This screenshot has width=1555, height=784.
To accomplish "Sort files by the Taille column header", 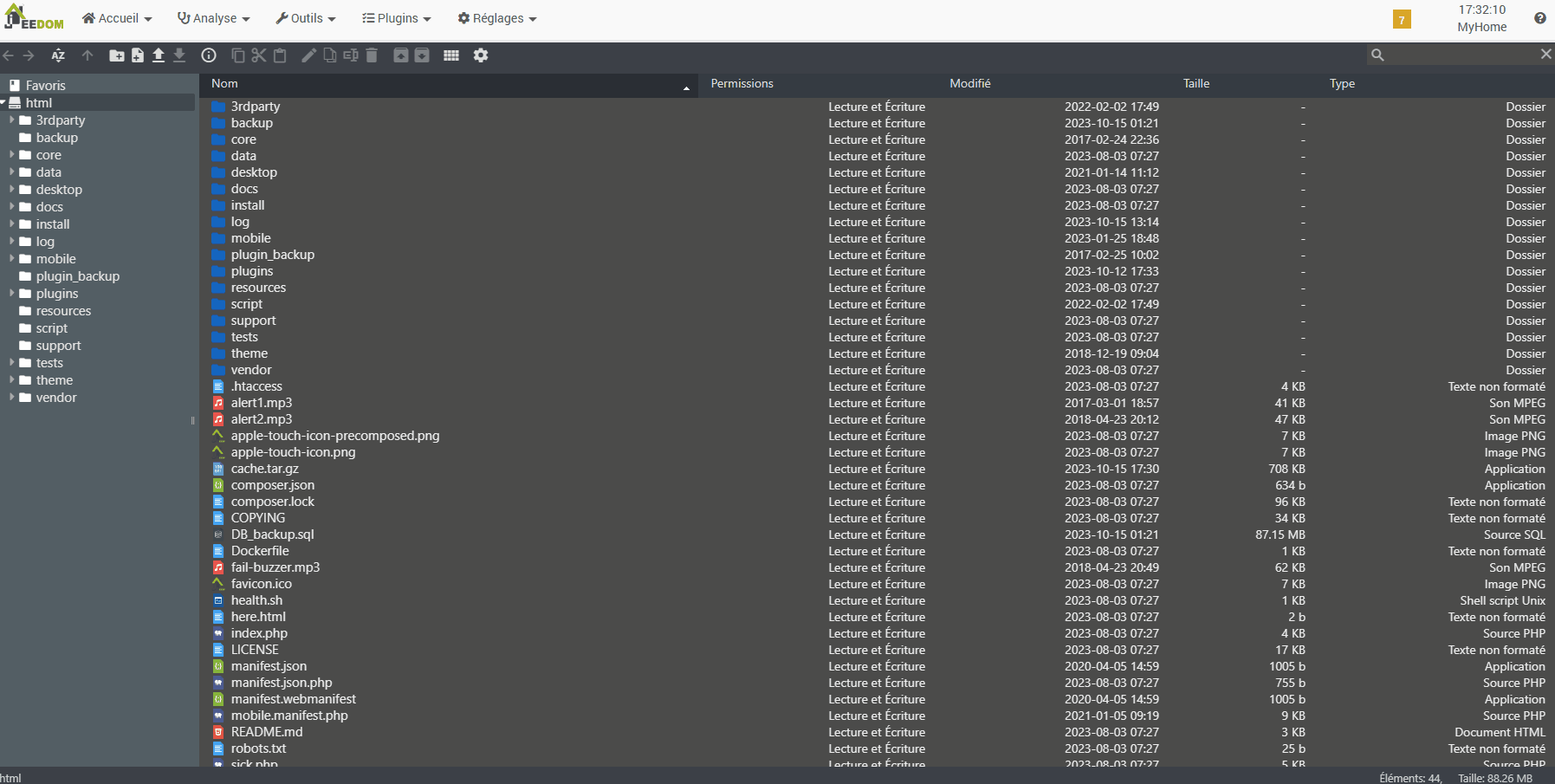I will [x=1245, y=84].
